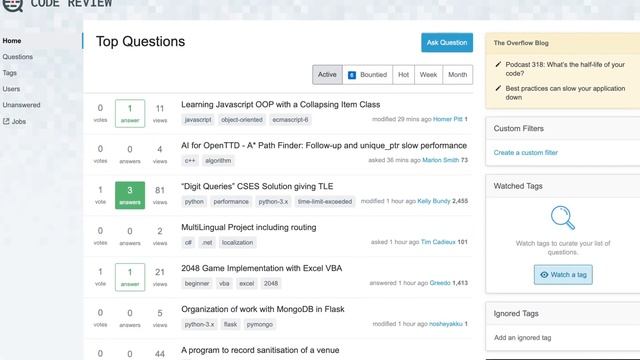The image size is (640, 360).
Task: Click the ecmascript-6 tag
Action: pos(290,120)
